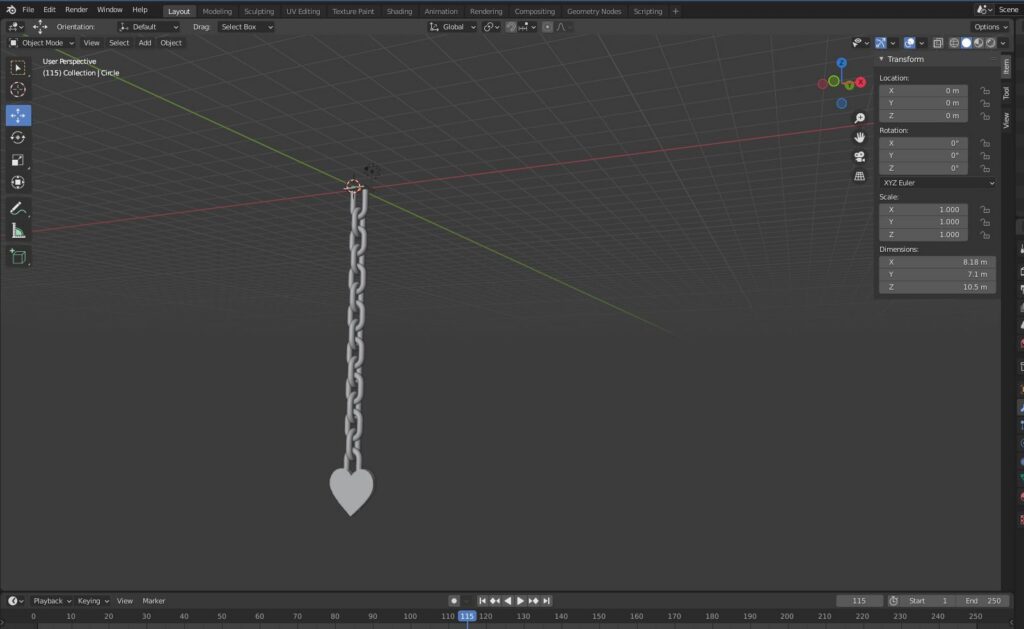This screenshot has height=629, width=1024.
Task: Select the Rotate tool in the toolbar
Action: coord(18,138)
